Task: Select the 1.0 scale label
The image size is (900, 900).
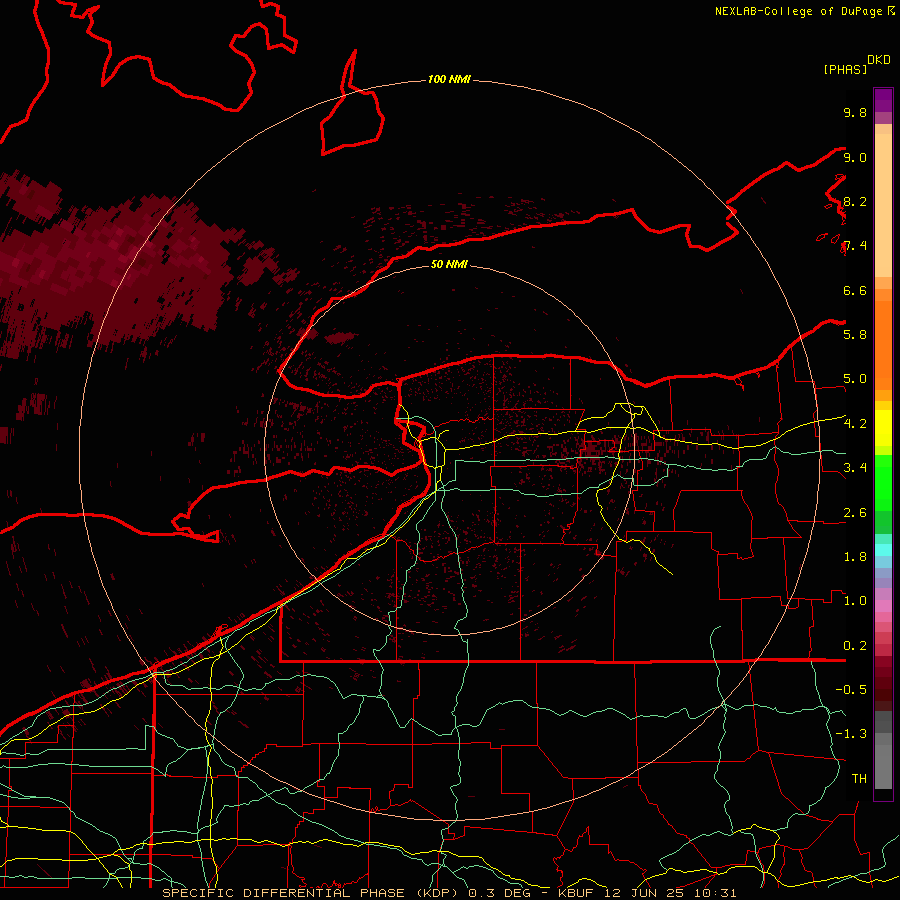Action: pos(855,600)
